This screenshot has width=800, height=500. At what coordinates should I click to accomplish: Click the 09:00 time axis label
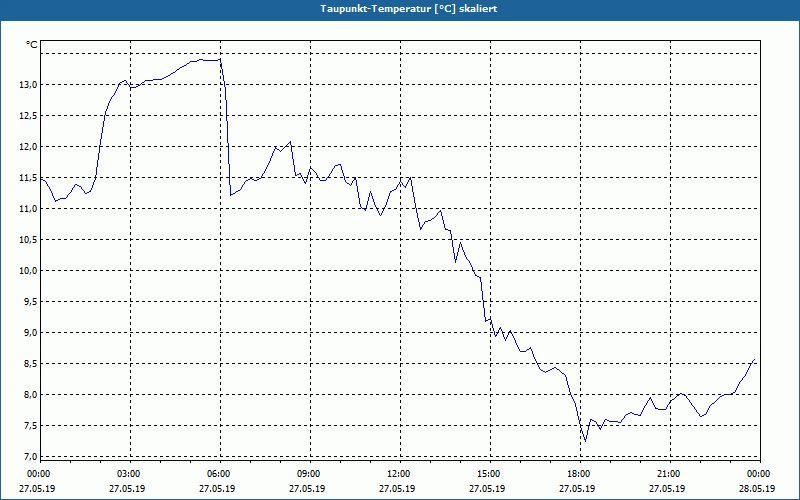[x=307, y=474]
